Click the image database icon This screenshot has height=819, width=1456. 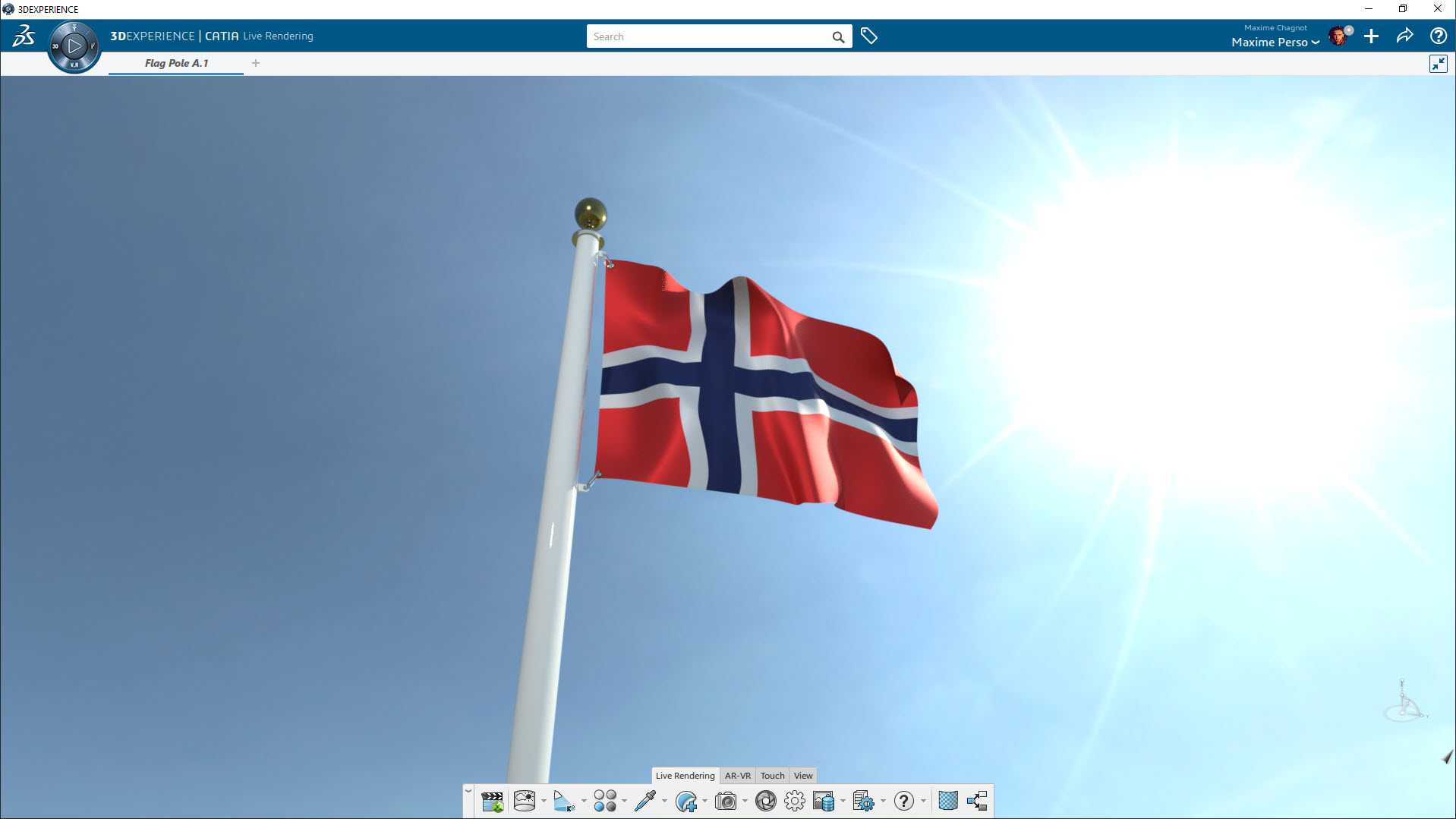point(824,801)
